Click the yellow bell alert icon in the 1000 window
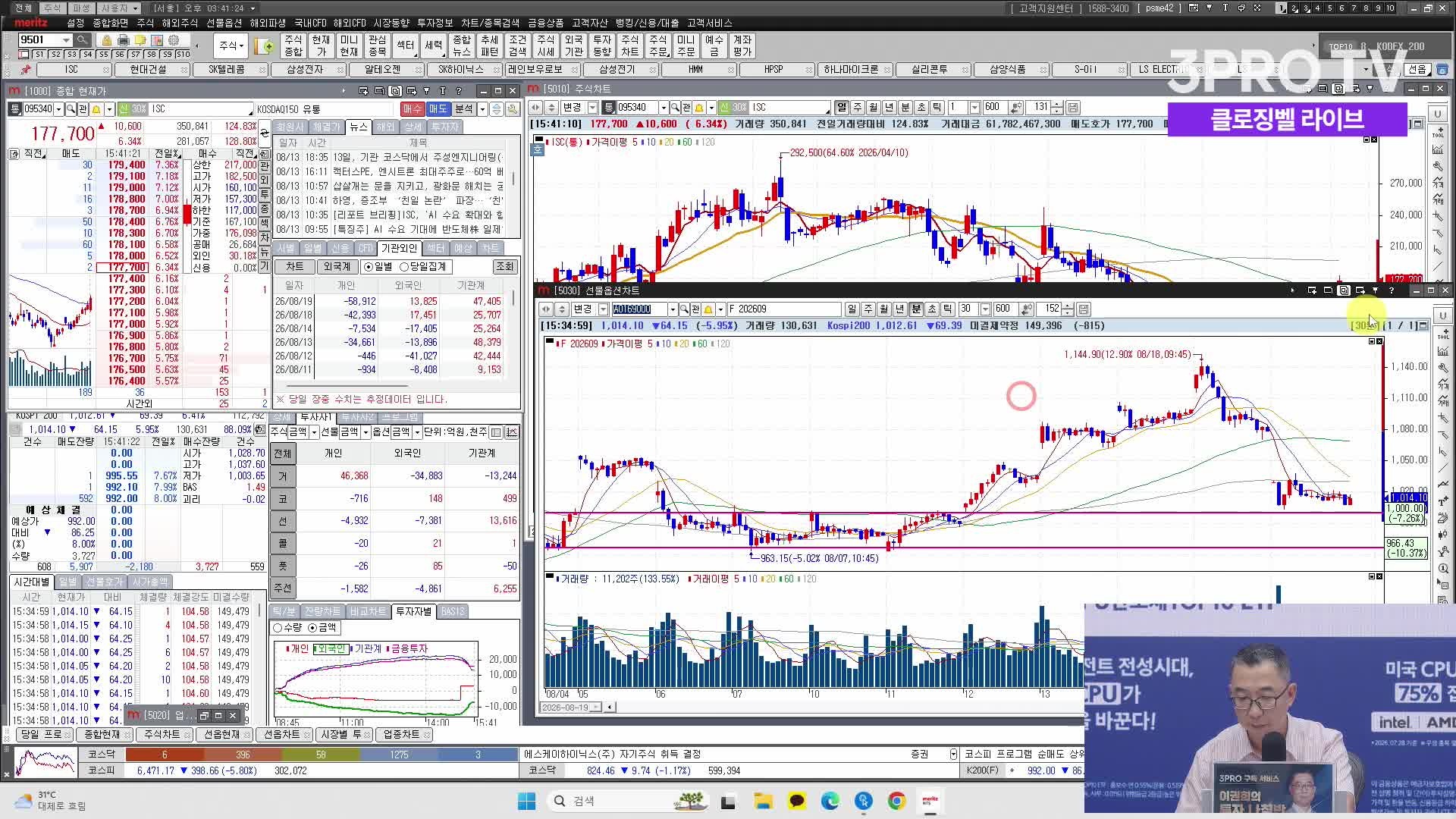Screen dimensions: 1456x819 coord(97,109)
